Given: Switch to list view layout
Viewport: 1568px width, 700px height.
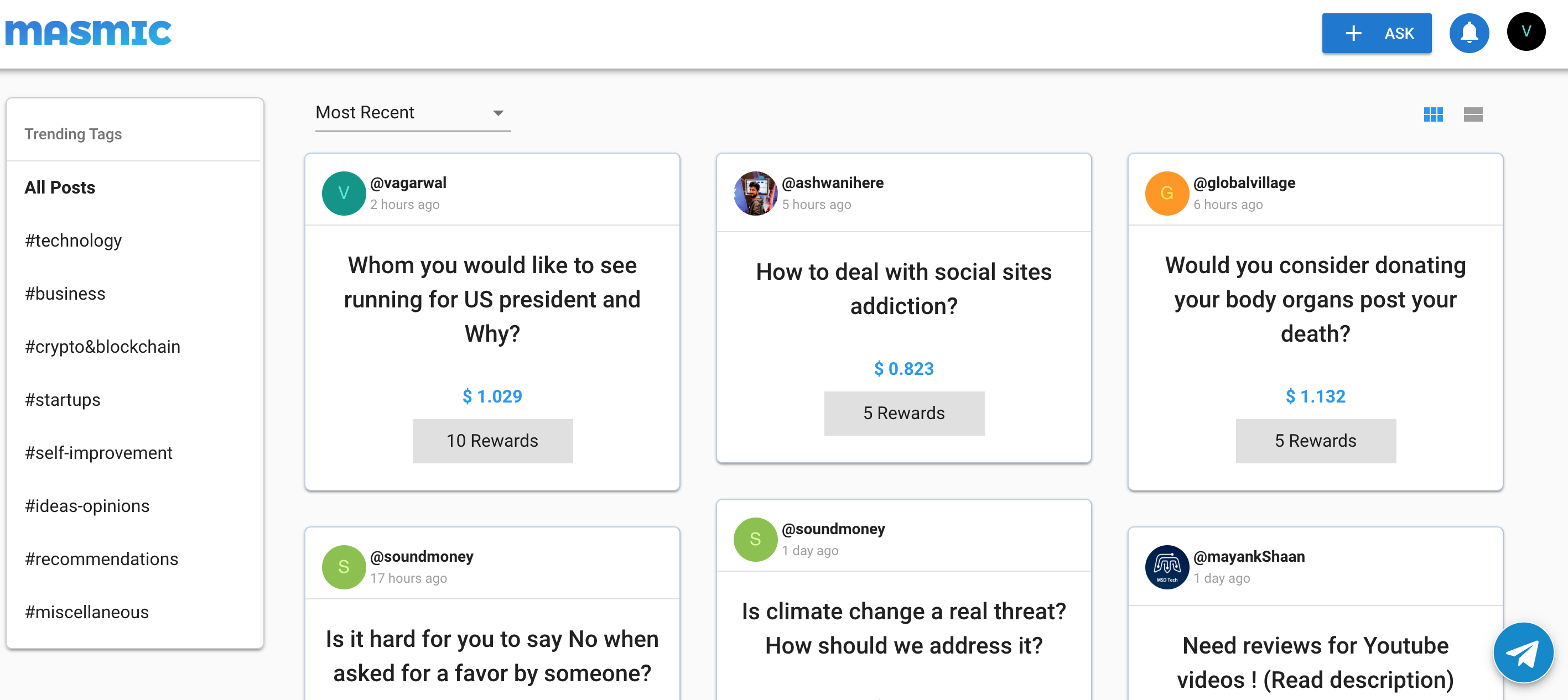Looking at the screenshot, I should coord(1472,114).
